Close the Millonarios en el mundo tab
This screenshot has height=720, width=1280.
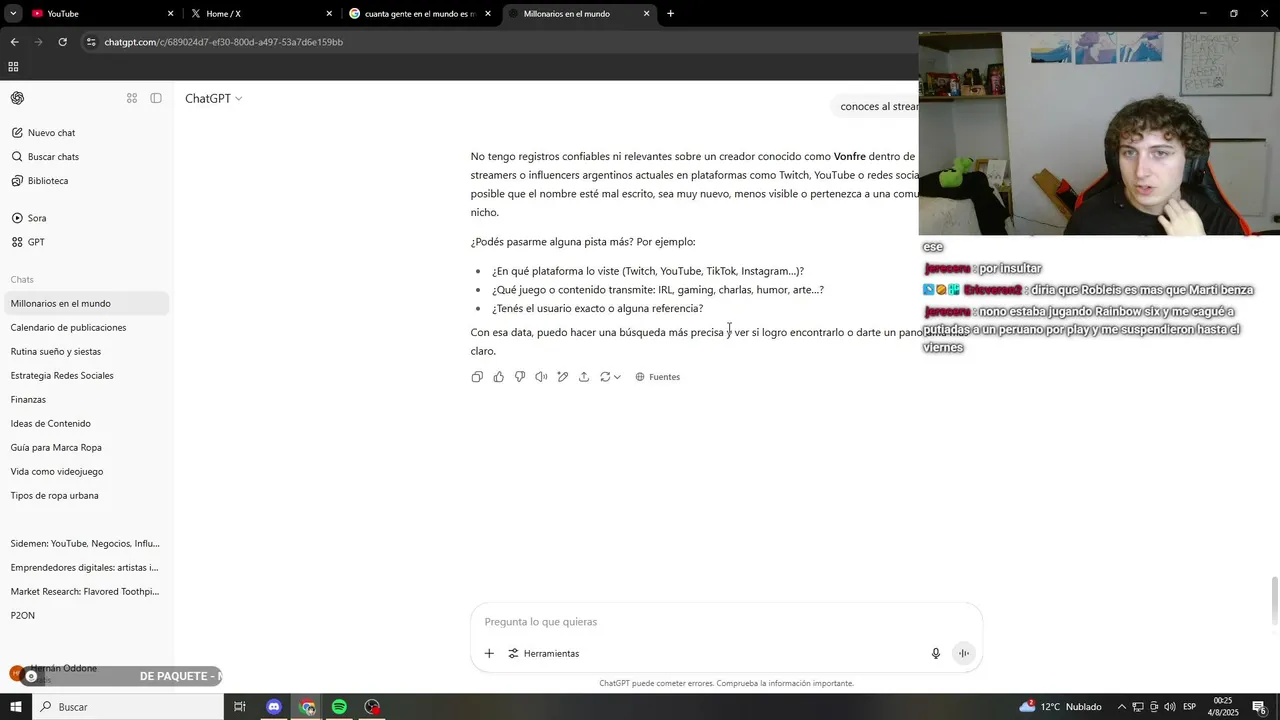pos(647,14)
